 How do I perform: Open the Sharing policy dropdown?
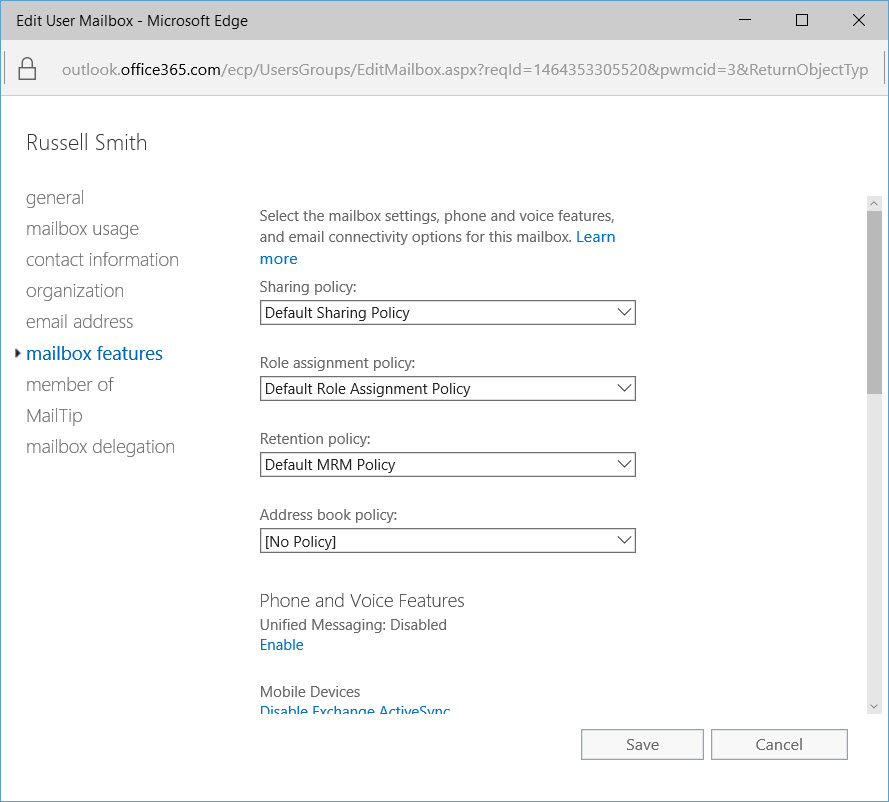tap(625, 312)
